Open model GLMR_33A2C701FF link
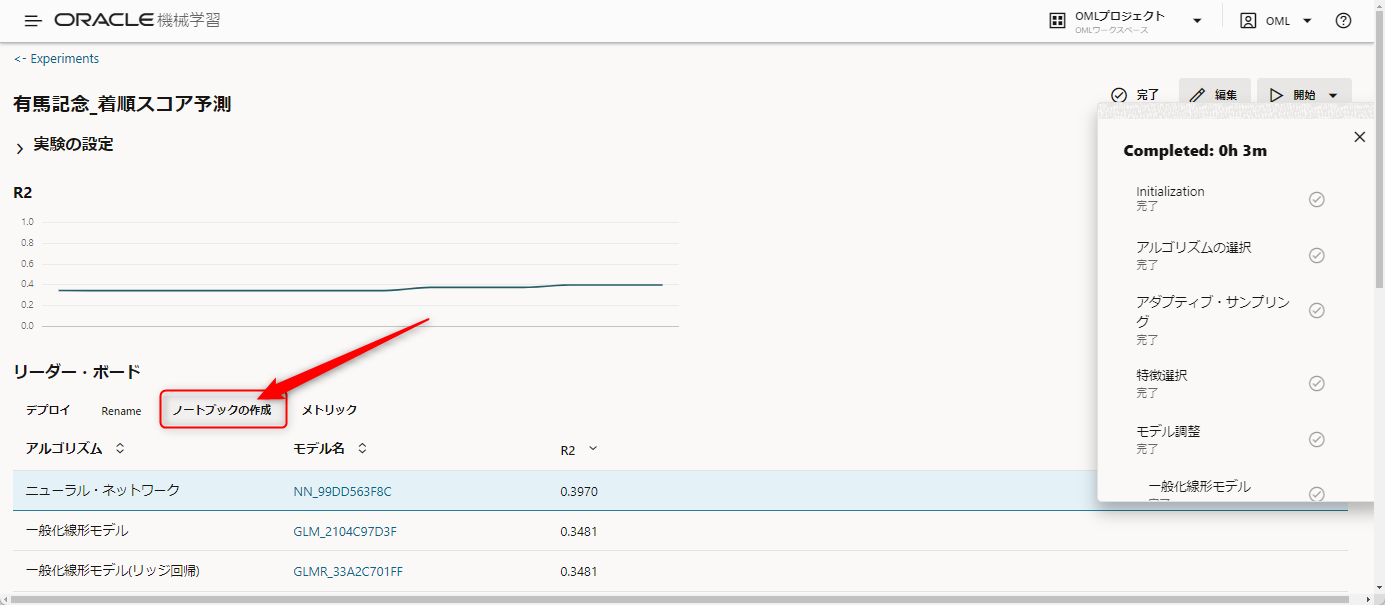The width and height of the screenshot is (1385, 605). pyautogui.click(x=348, y=571)
